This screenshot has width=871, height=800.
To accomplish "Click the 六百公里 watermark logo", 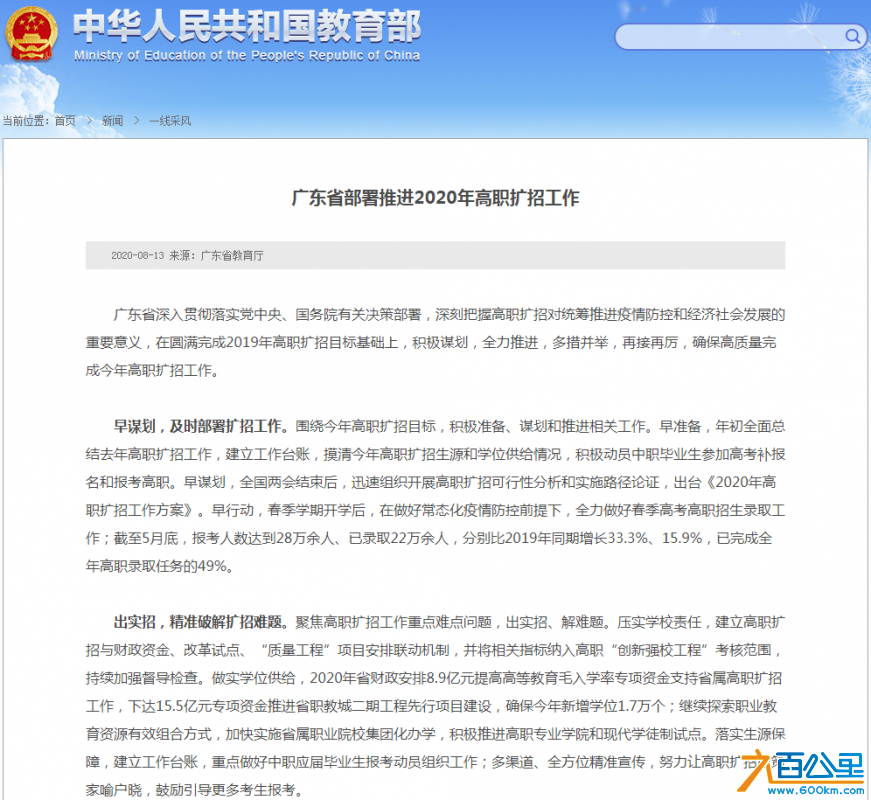I will [x=800, y=767].
